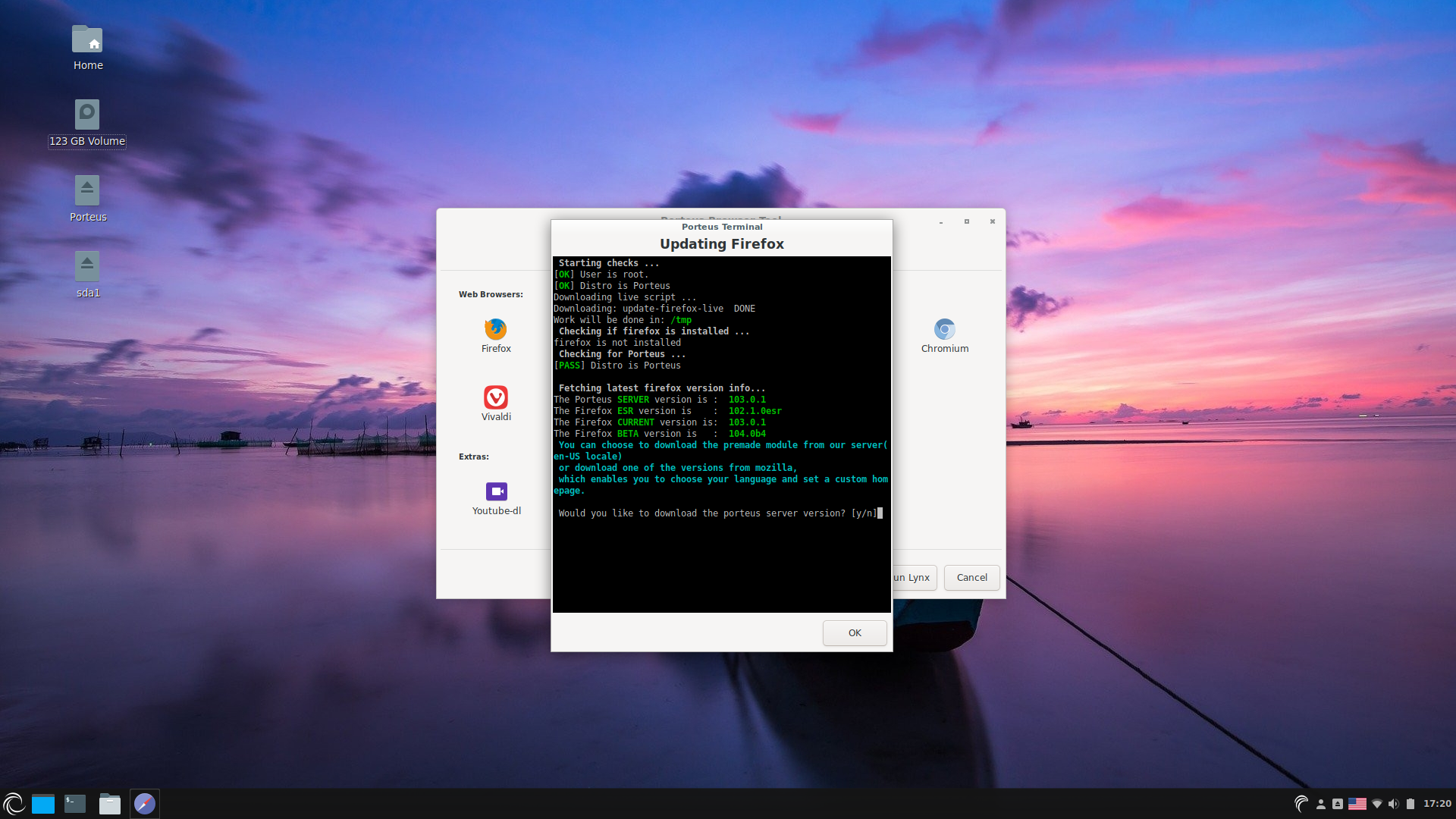
Task: Select the Firefox browser icon
Action: pos(496,330)
